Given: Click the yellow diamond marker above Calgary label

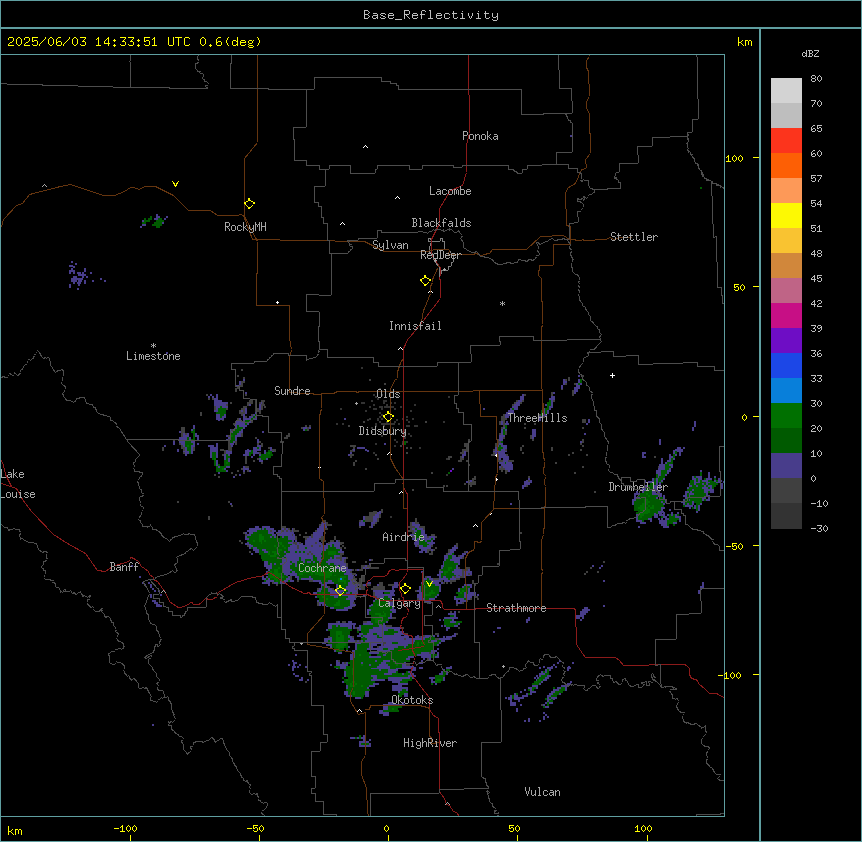Looking at the screenshot, I should coord(405,589).
